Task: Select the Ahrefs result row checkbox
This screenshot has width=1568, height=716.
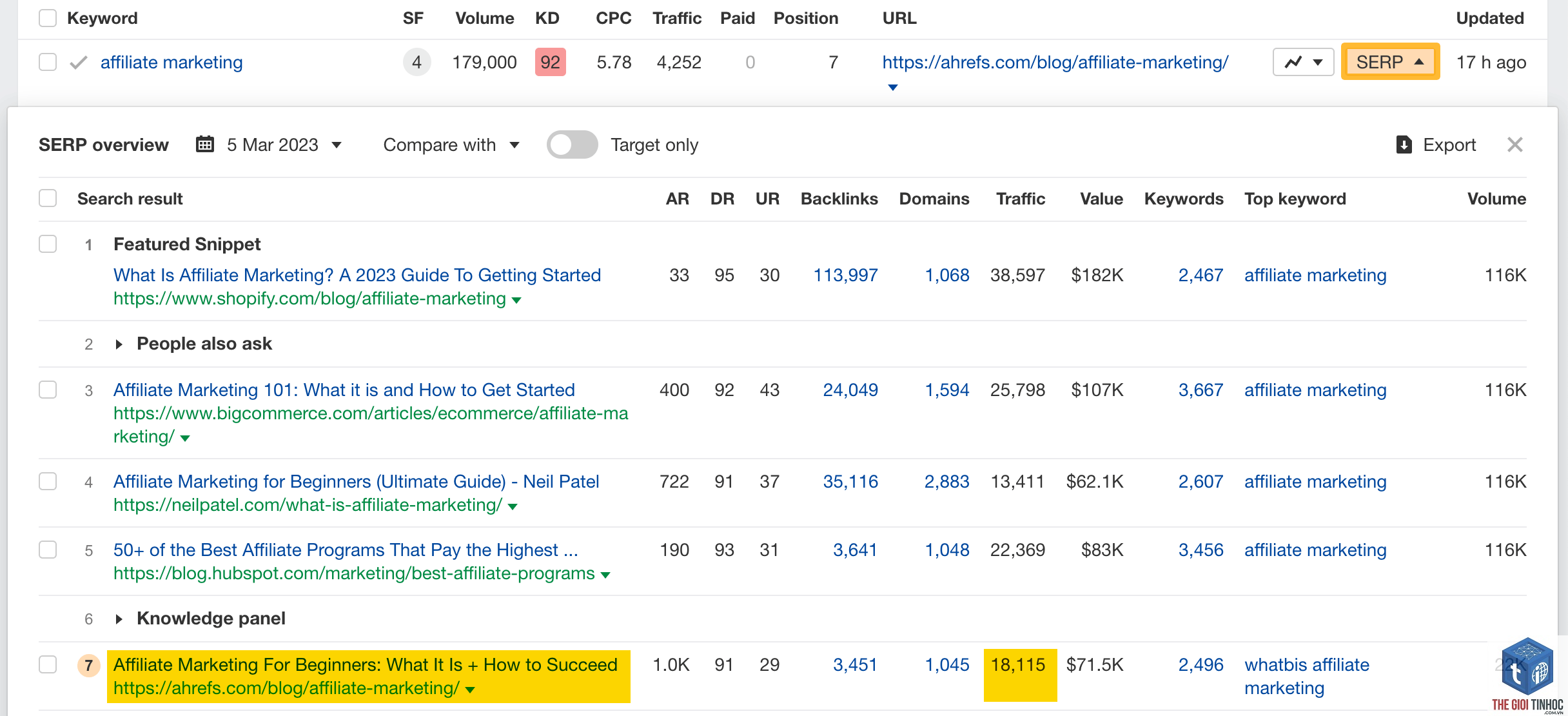Action: 48,664
